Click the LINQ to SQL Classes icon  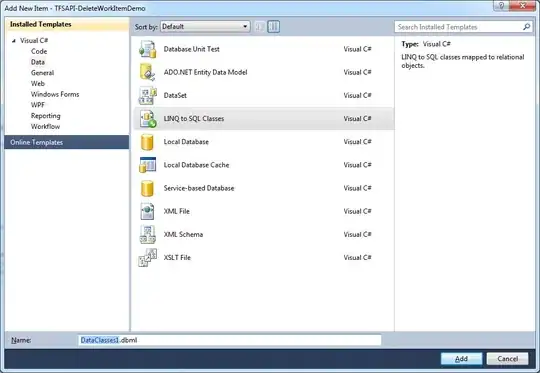[148, 118]
